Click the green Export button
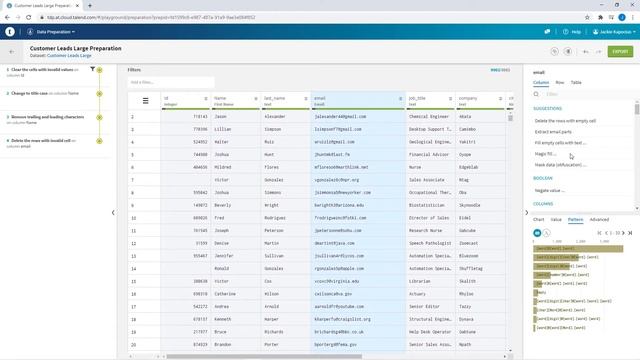 pos(620,51)
